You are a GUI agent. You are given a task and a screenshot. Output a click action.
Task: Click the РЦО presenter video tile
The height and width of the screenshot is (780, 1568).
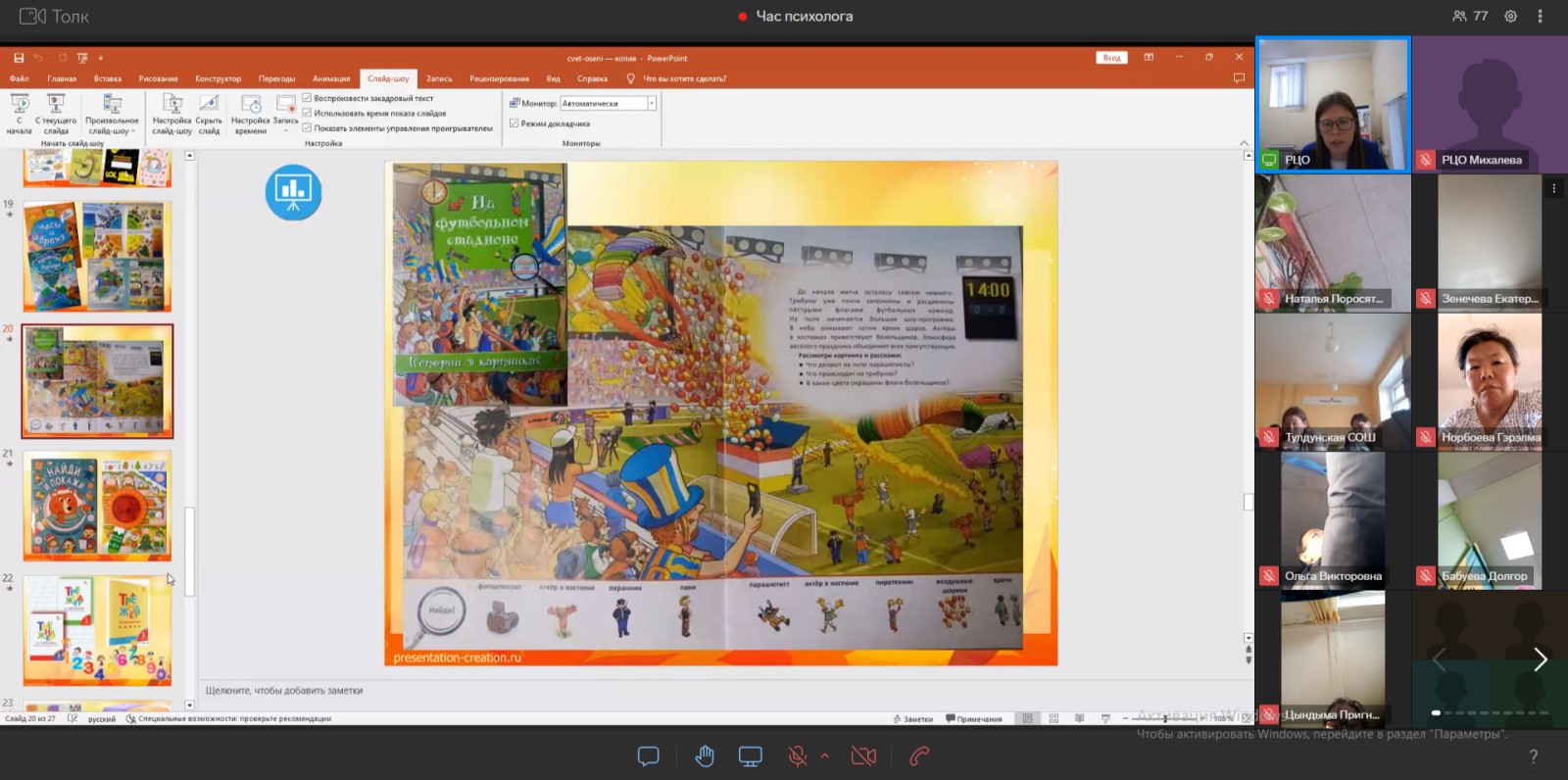[1333, 105]
